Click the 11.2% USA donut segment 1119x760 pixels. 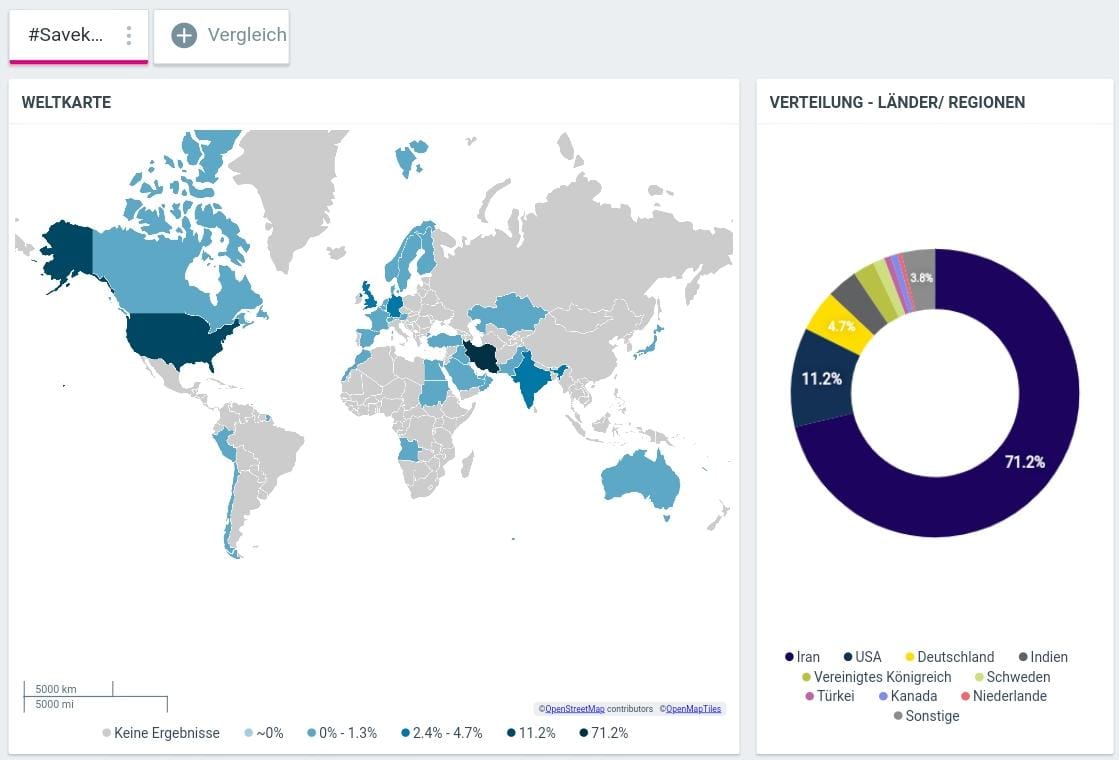coord(822,379)
